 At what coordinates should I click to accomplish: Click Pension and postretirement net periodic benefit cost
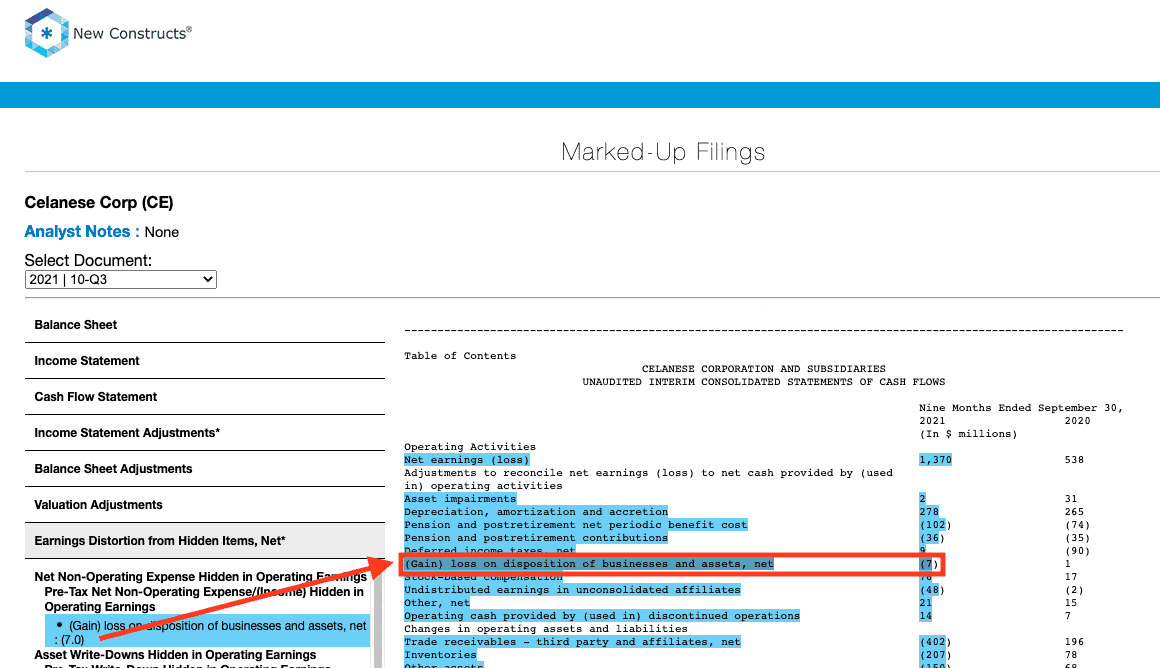[576, 525]
